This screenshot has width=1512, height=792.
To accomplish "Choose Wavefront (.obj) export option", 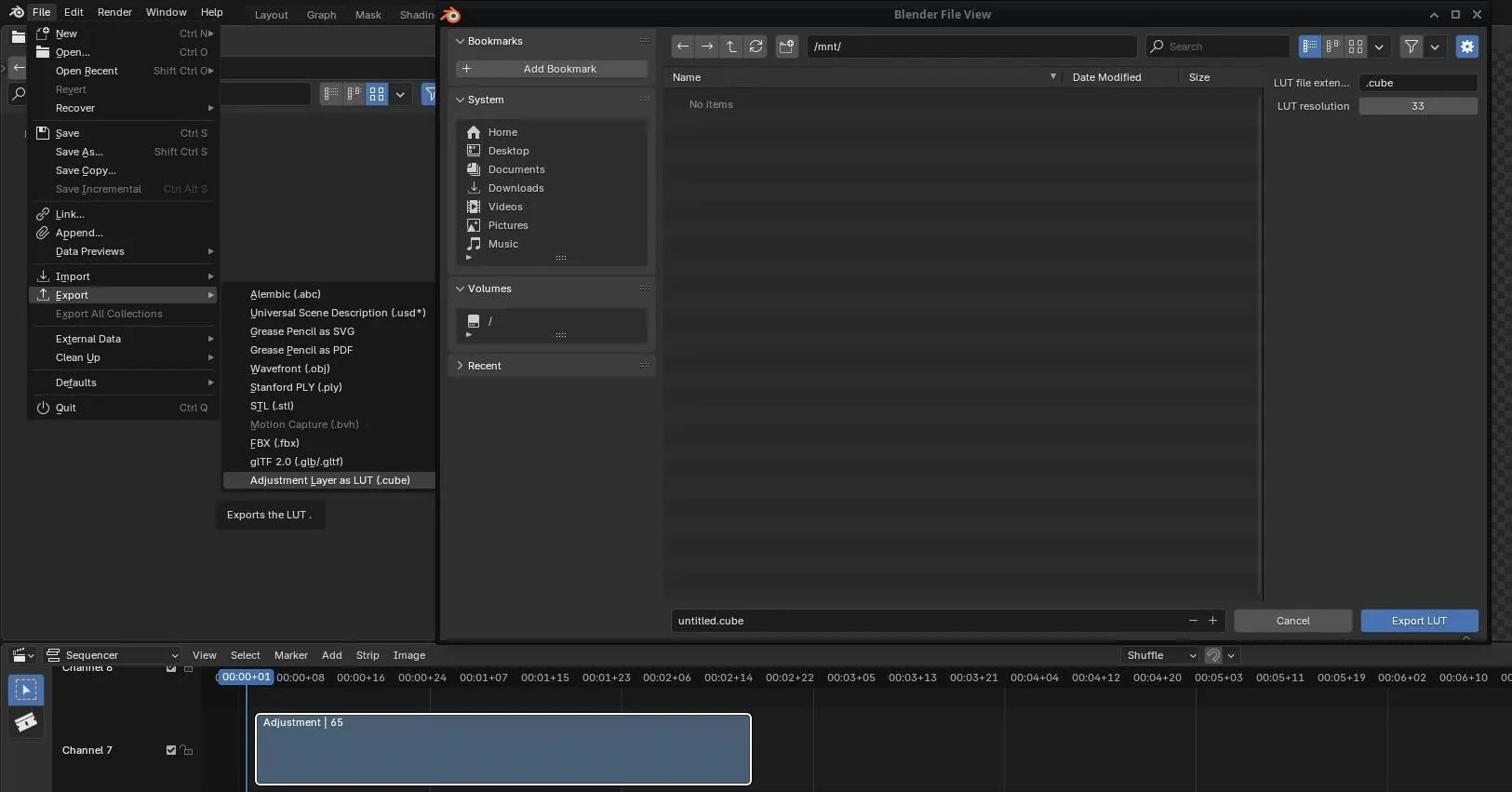I will (x=329, y=369).
